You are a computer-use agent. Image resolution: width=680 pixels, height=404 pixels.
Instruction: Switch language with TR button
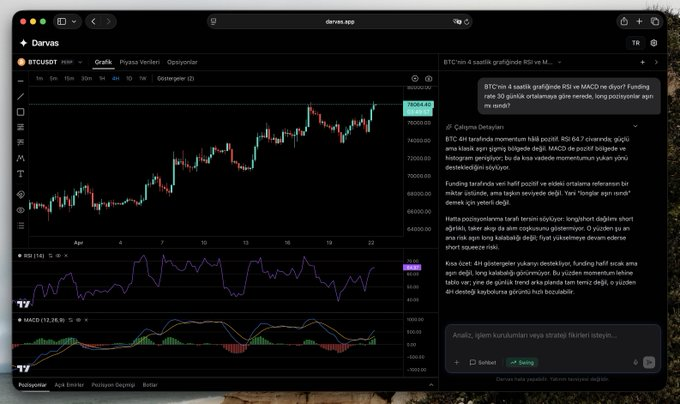[636, 43]
